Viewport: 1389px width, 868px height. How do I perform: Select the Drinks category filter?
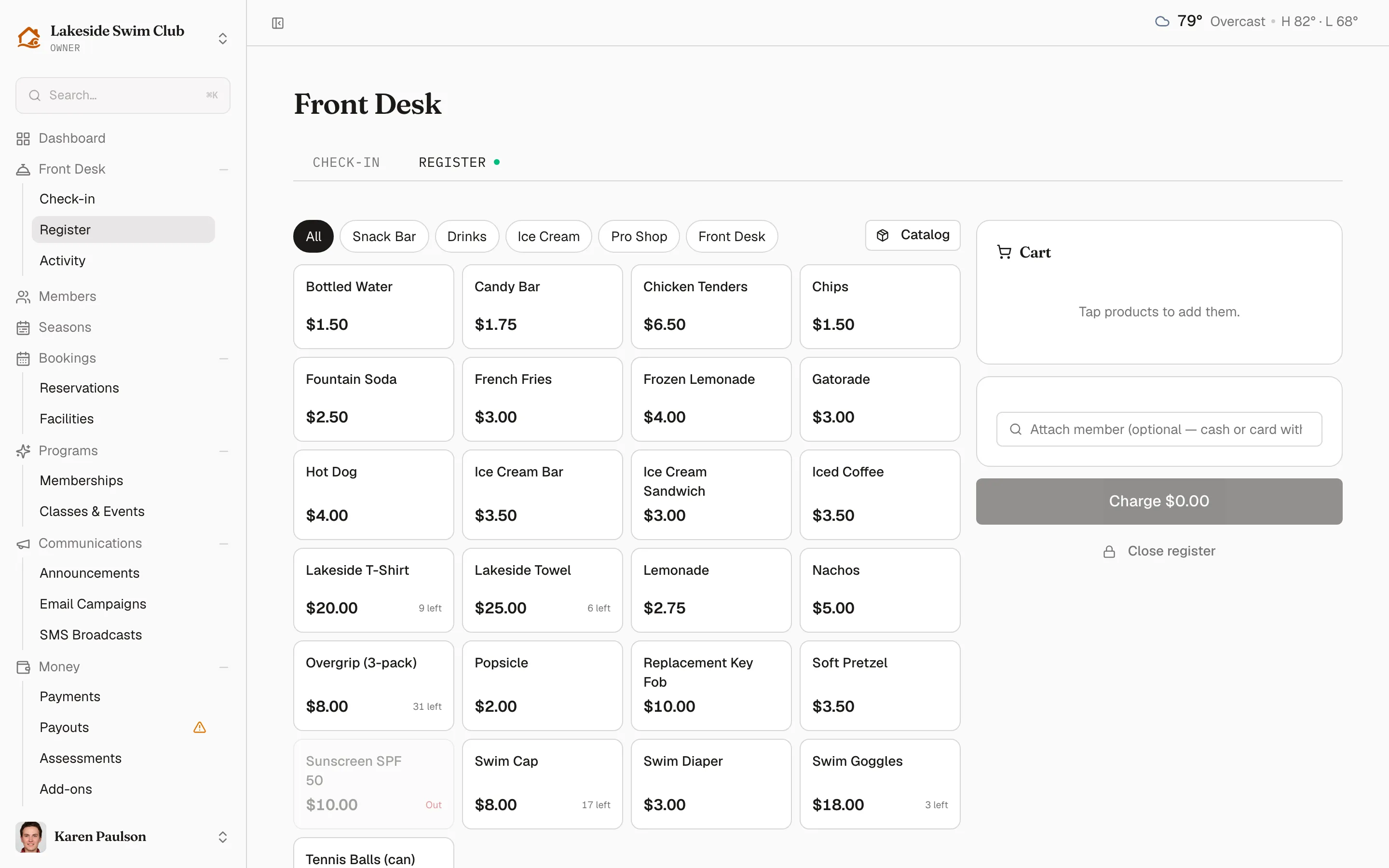tap(467, 236)
